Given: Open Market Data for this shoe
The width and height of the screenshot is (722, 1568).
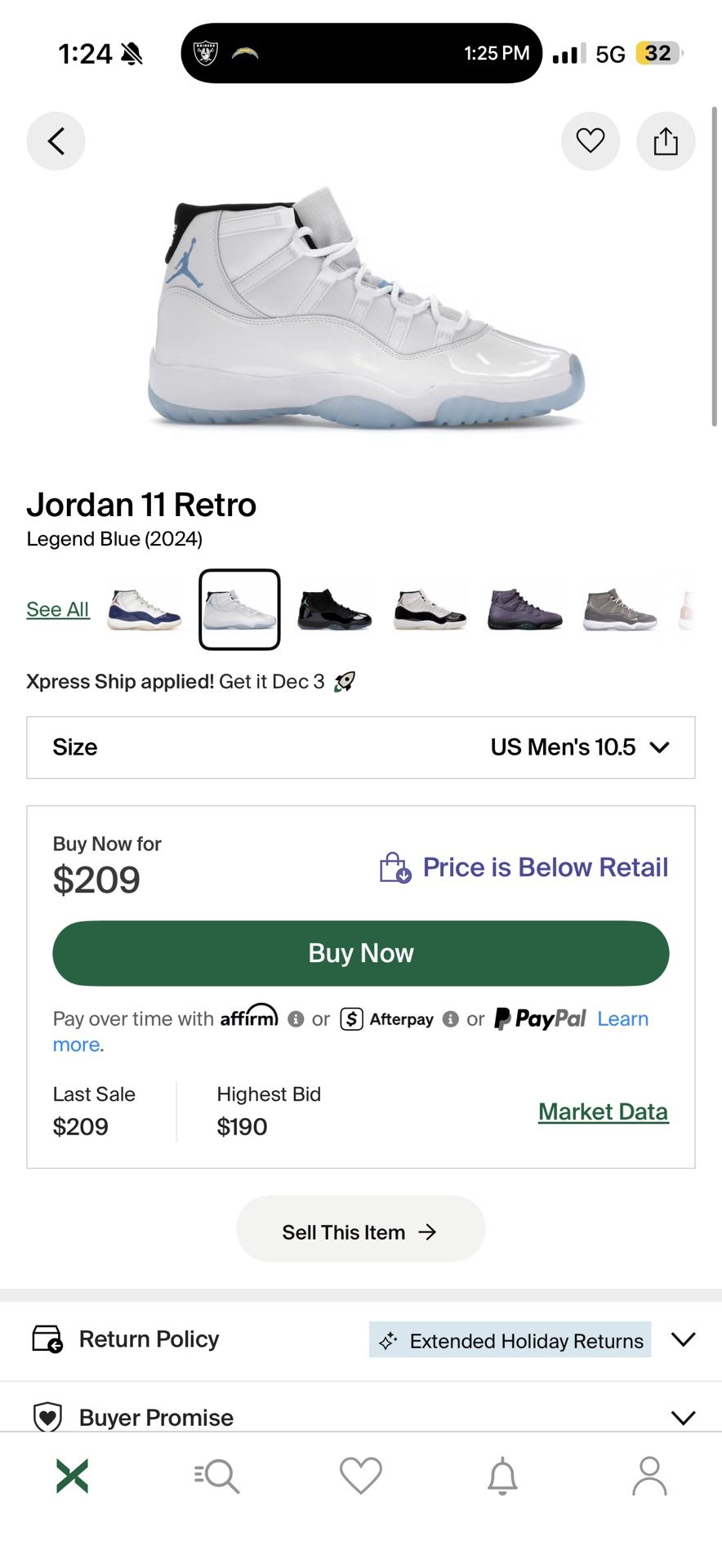Looking at the screenshot, I should click(603, 1111).
